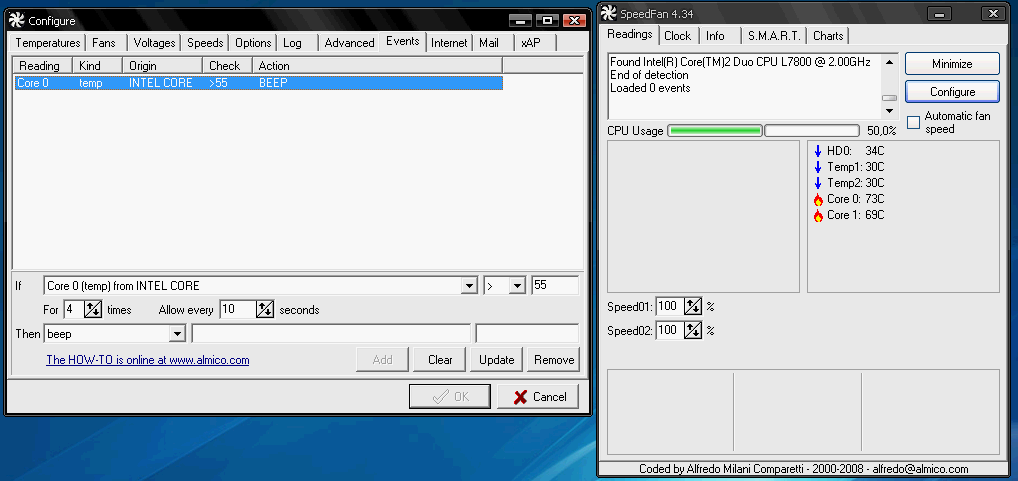Click the blue arrow icon beside Temp1

click(818, 167)
